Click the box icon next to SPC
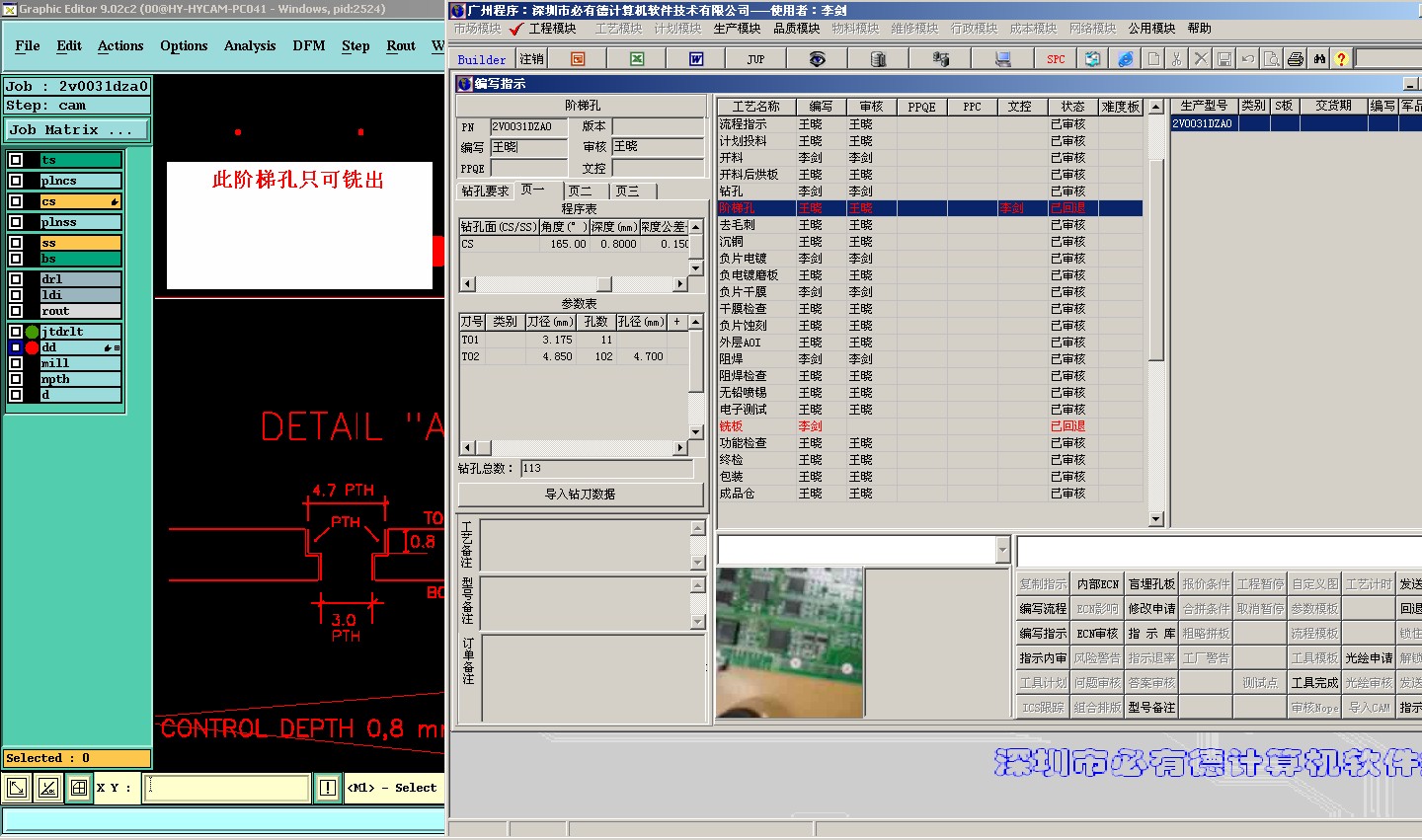1422x840 pixels. click(1092, 59)
